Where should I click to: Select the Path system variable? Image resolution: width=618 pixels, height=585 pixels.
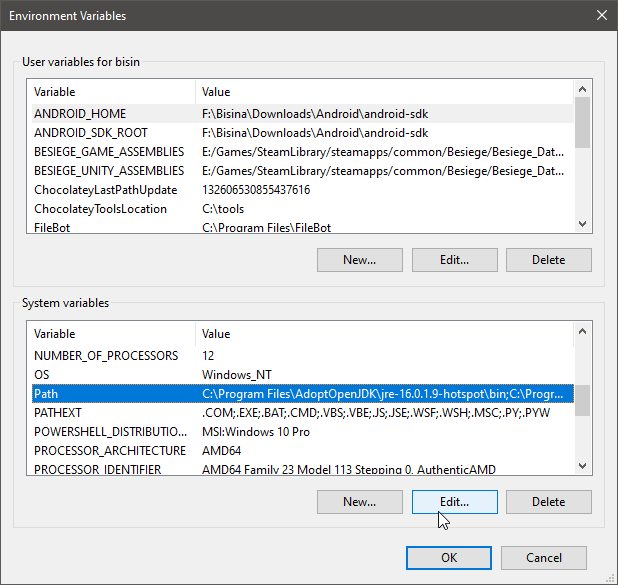tap(302, 393)
